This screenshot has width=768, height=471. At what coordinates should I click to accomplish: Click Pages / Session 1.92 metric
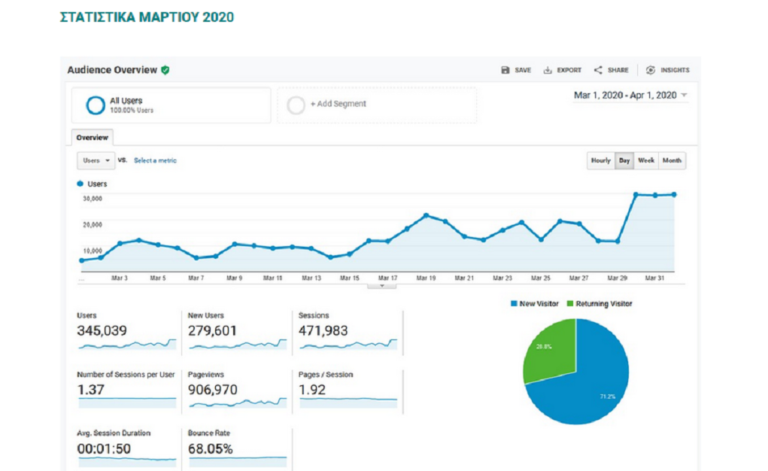pyautogui.click(x=348, y=391)
